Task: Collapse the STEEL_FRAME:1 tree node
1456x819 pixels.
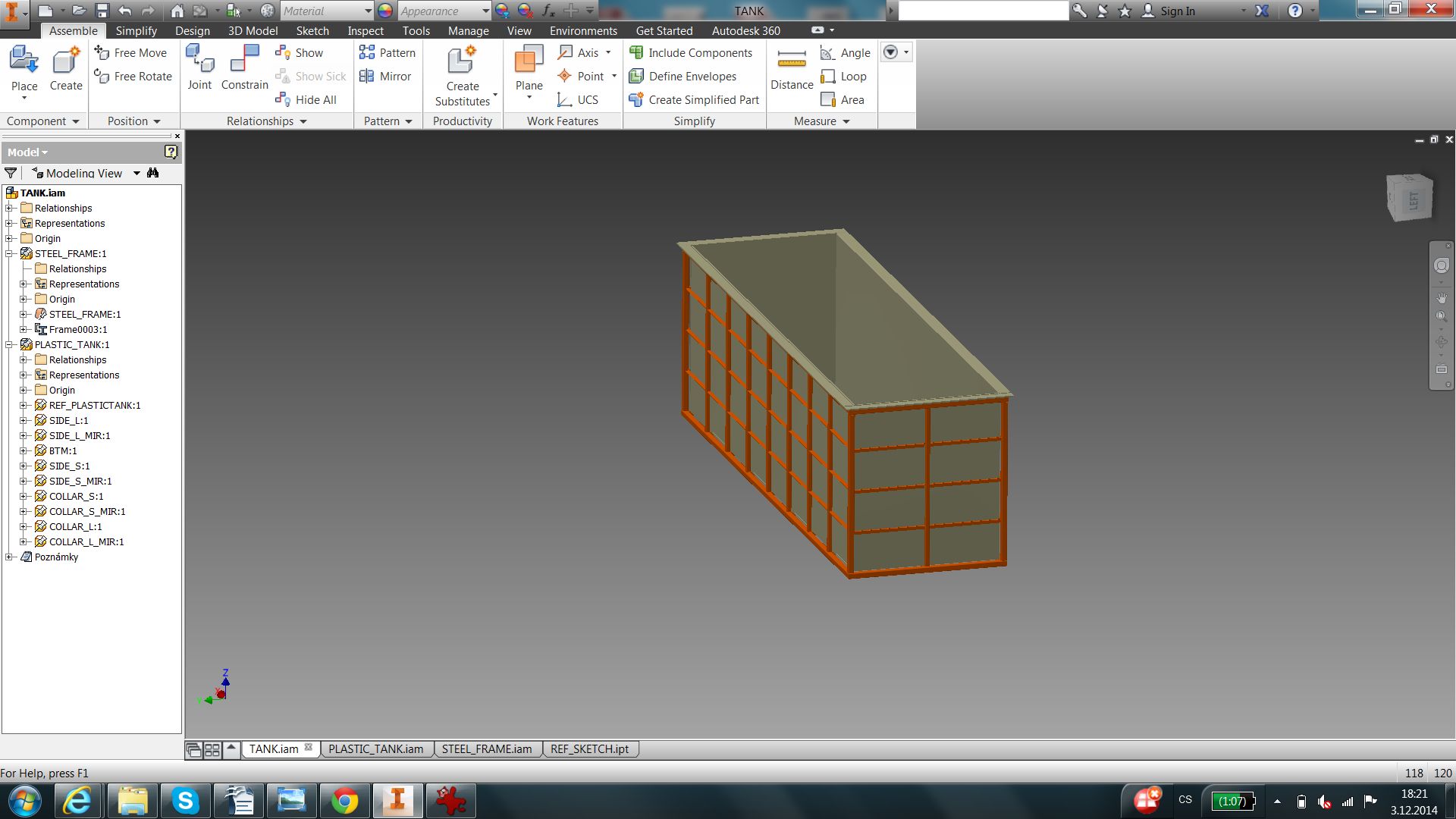Action: click(x=9, y=253)
